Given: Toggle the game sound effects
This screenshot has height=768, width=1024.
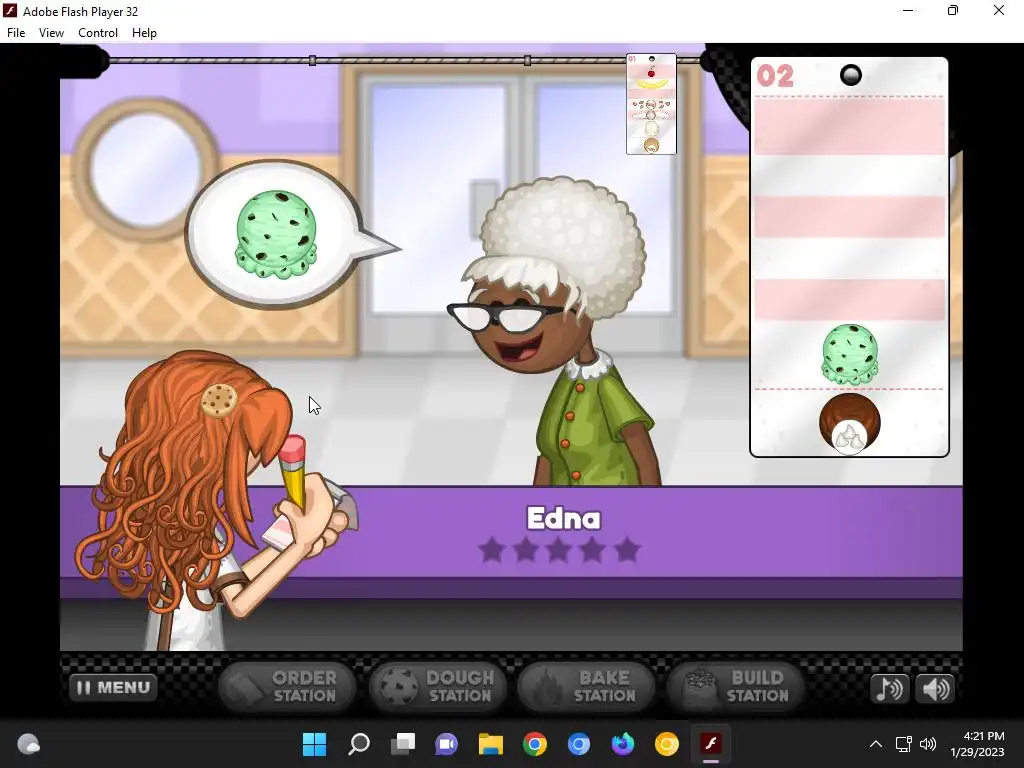Looking at the screenshot, I should pyautogui.click(x=935, y=689).
